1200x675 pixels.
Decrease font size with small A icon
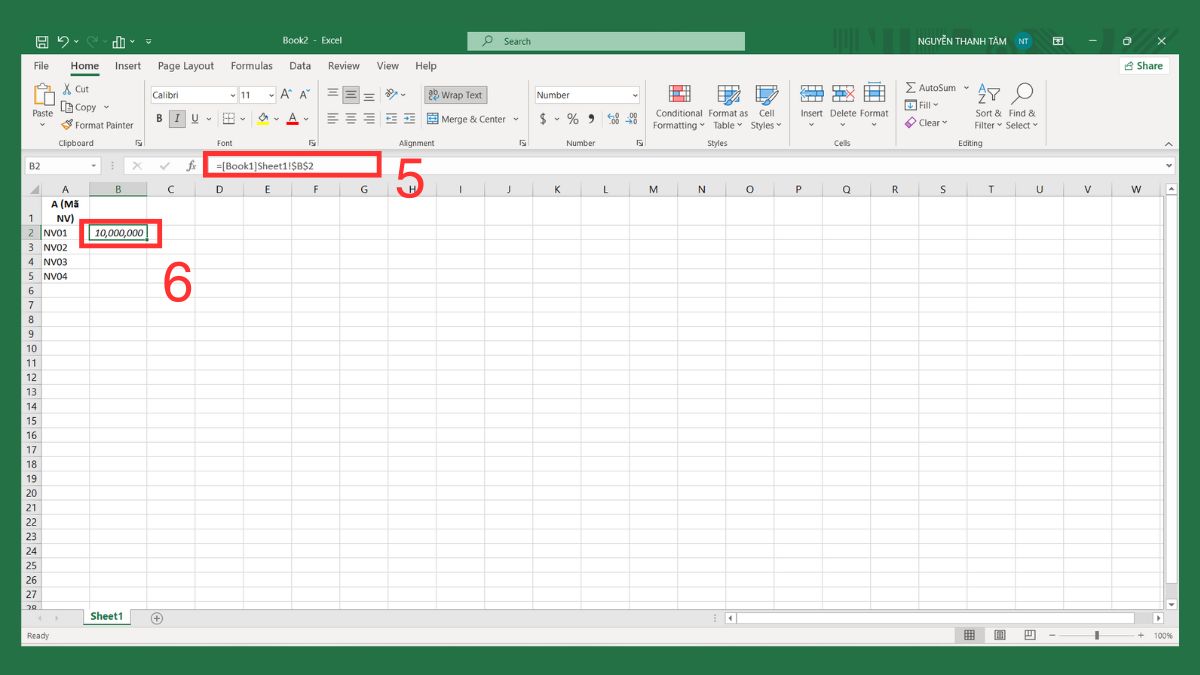[x=305, y=95]
